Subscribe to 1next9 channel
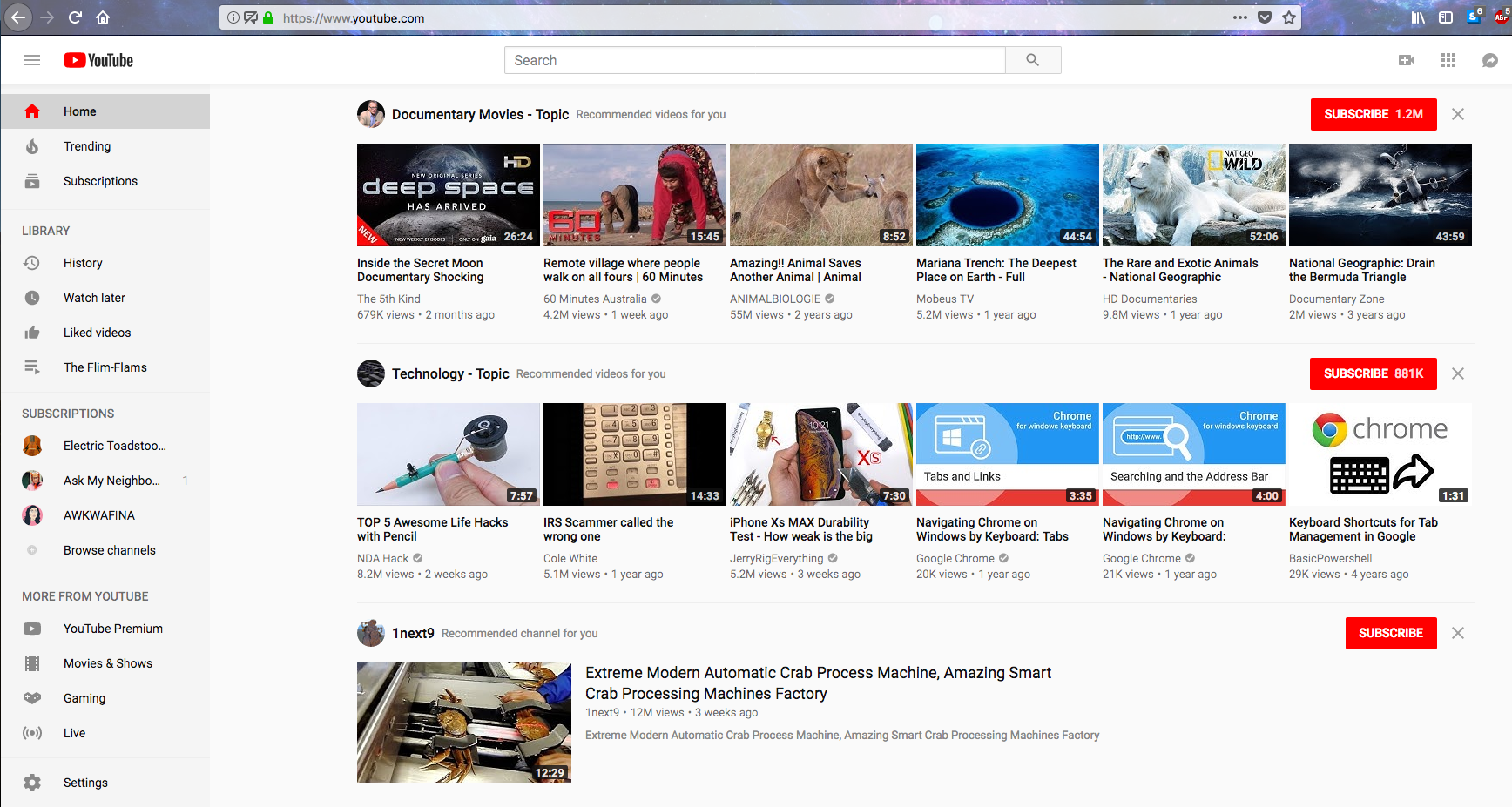 [x=1391, y=633]
